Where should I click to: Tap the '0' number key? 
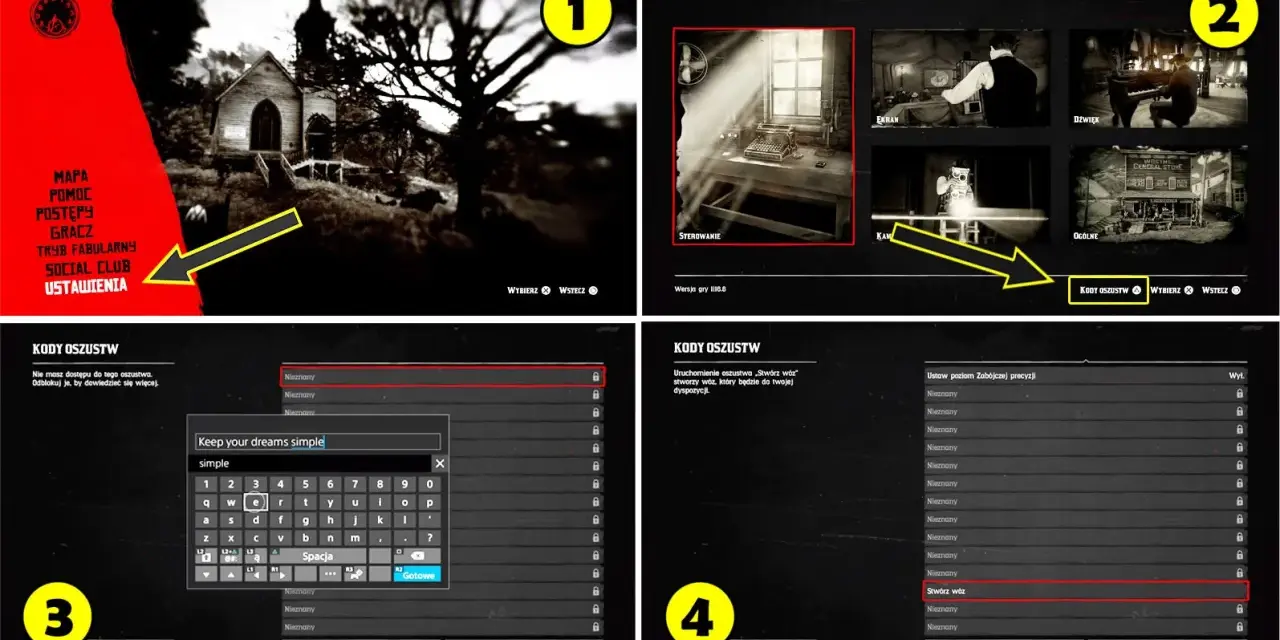430,484
